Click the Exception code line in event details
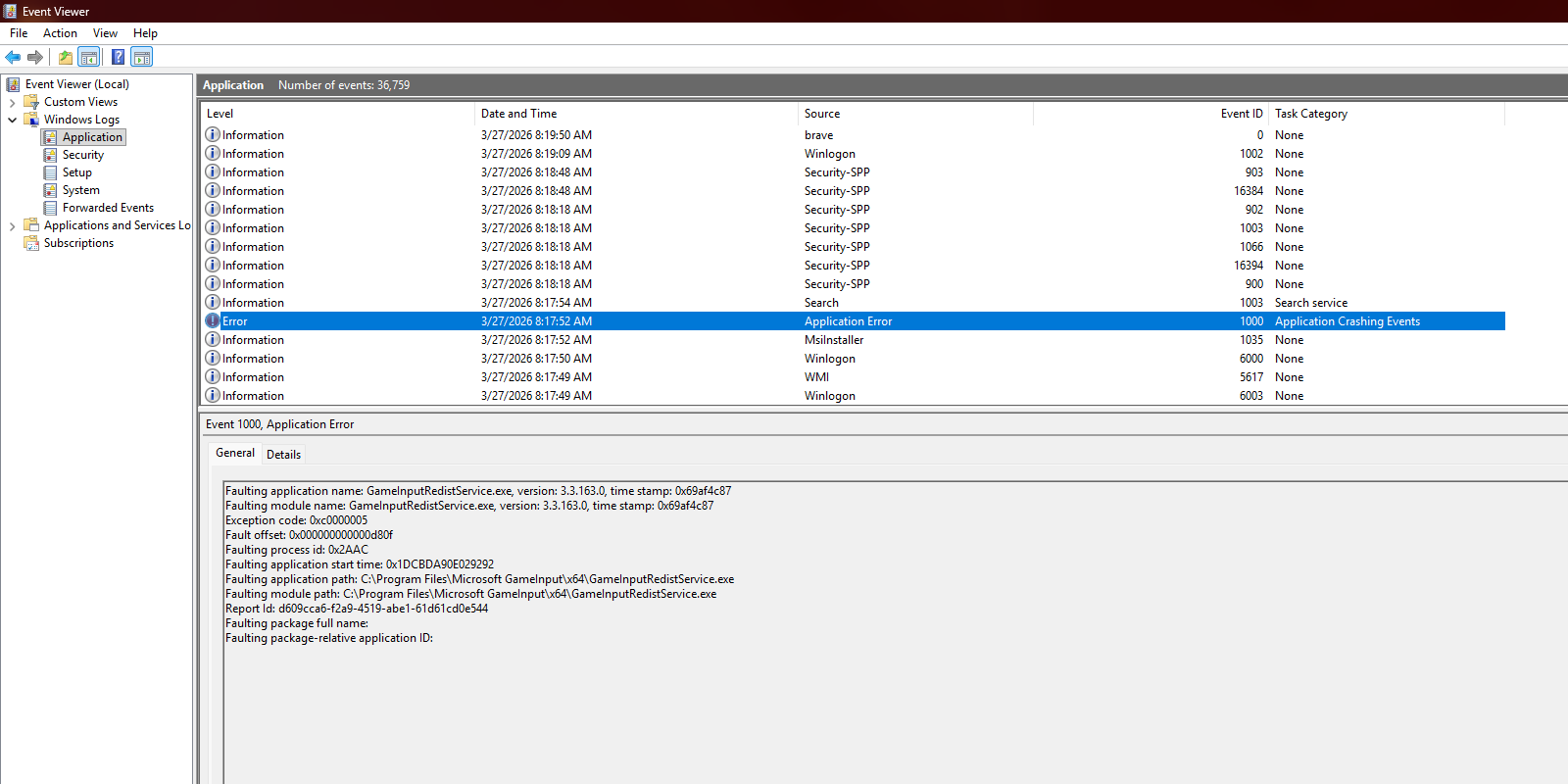1568x784 pixels. tap(297, 520)
